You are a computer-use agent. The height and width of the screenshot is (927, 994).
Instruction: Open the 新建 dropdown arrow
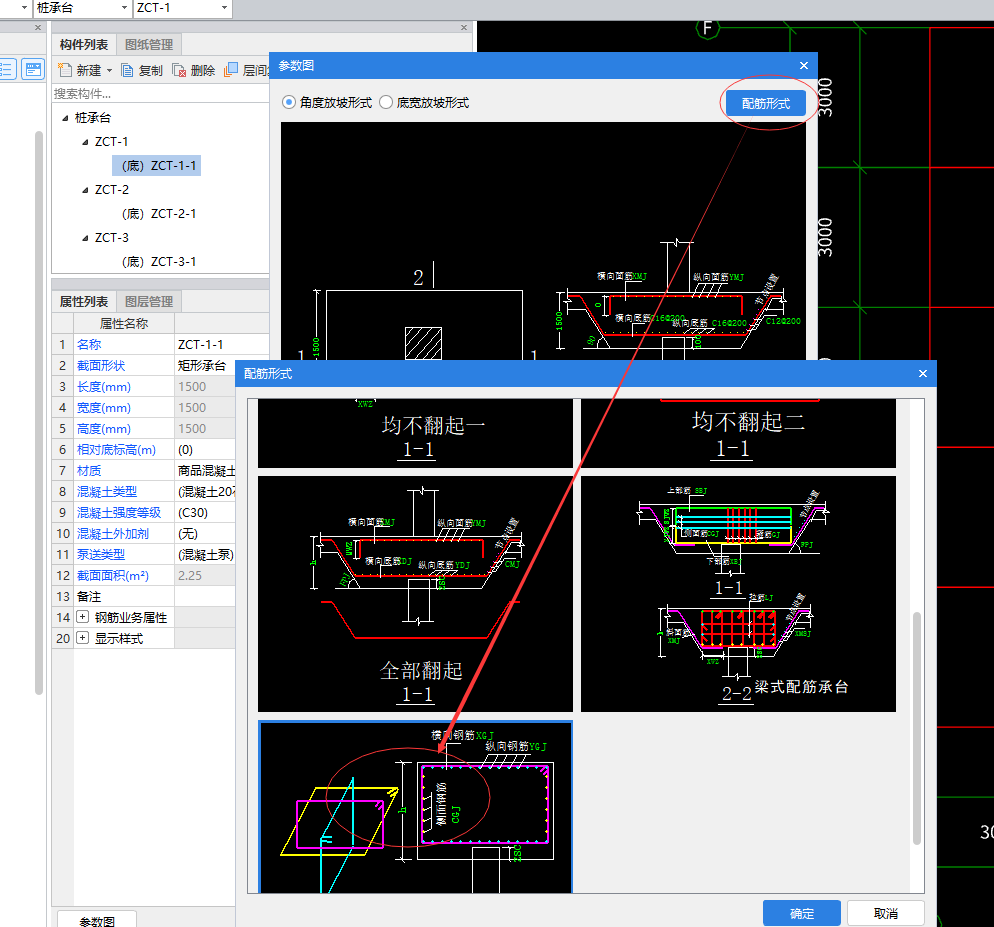pos(109,70)
